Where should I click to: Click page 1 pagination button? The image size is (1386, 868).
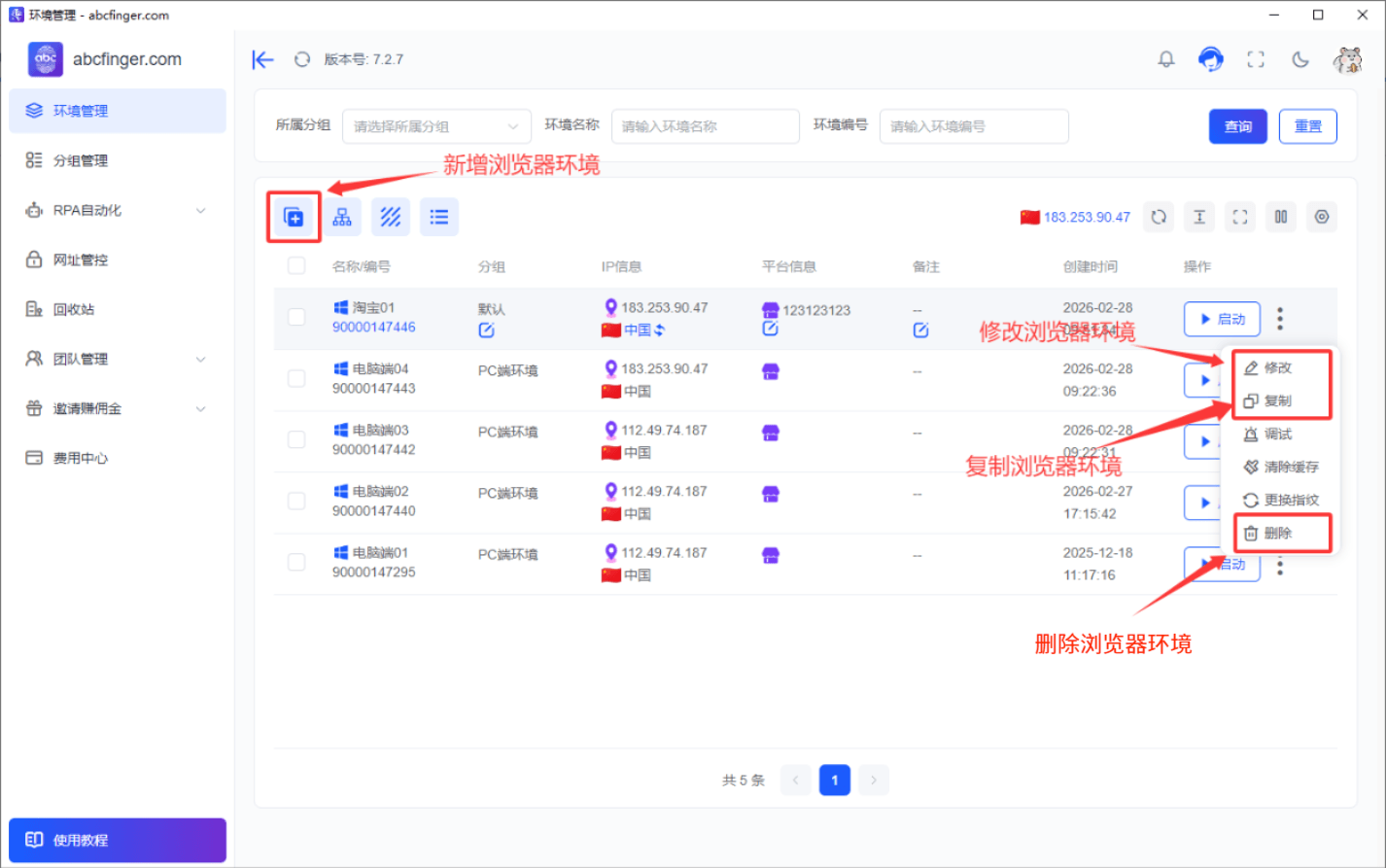coord(835,780)
